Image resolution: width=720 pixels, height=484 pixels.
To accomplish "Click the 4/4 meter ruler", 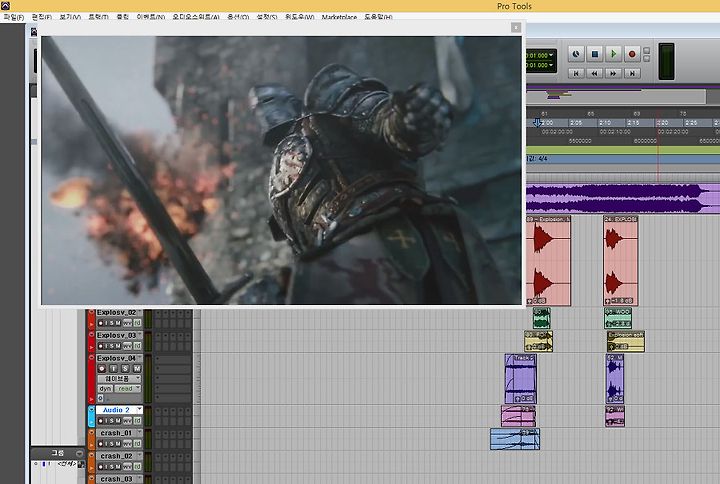I will point(623,159).
